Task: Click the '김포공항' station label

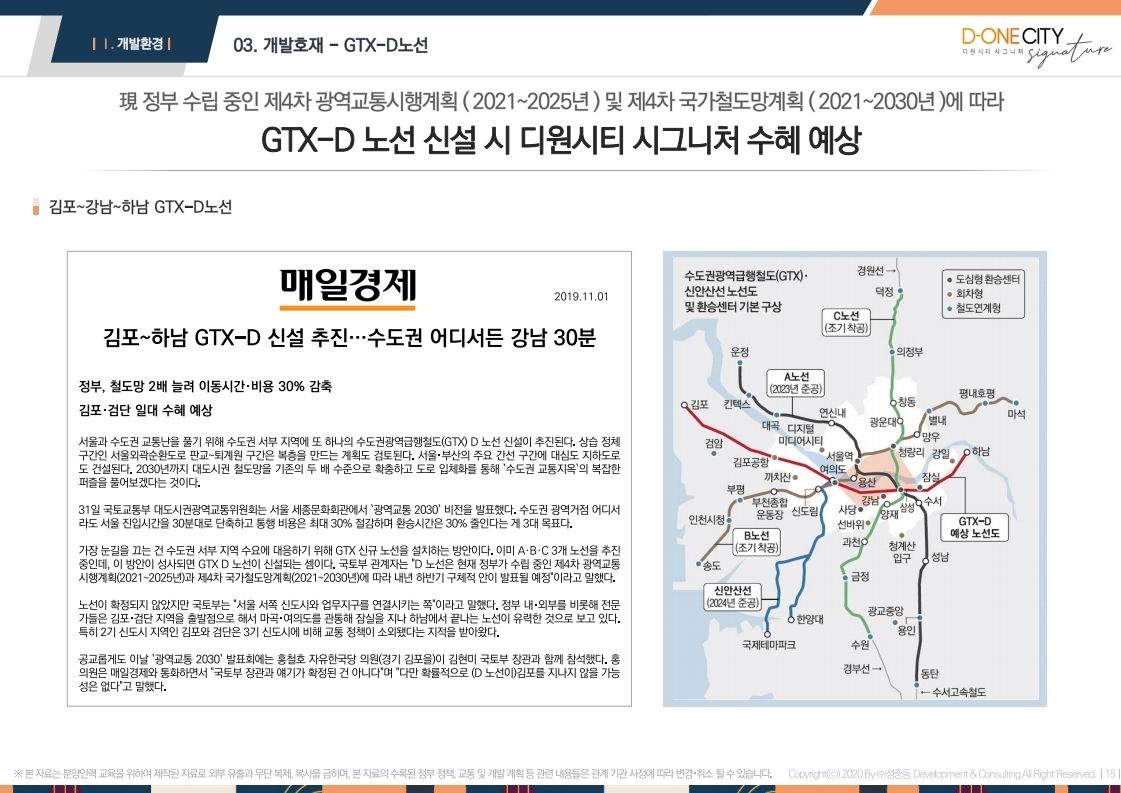Action: point(751,461)
